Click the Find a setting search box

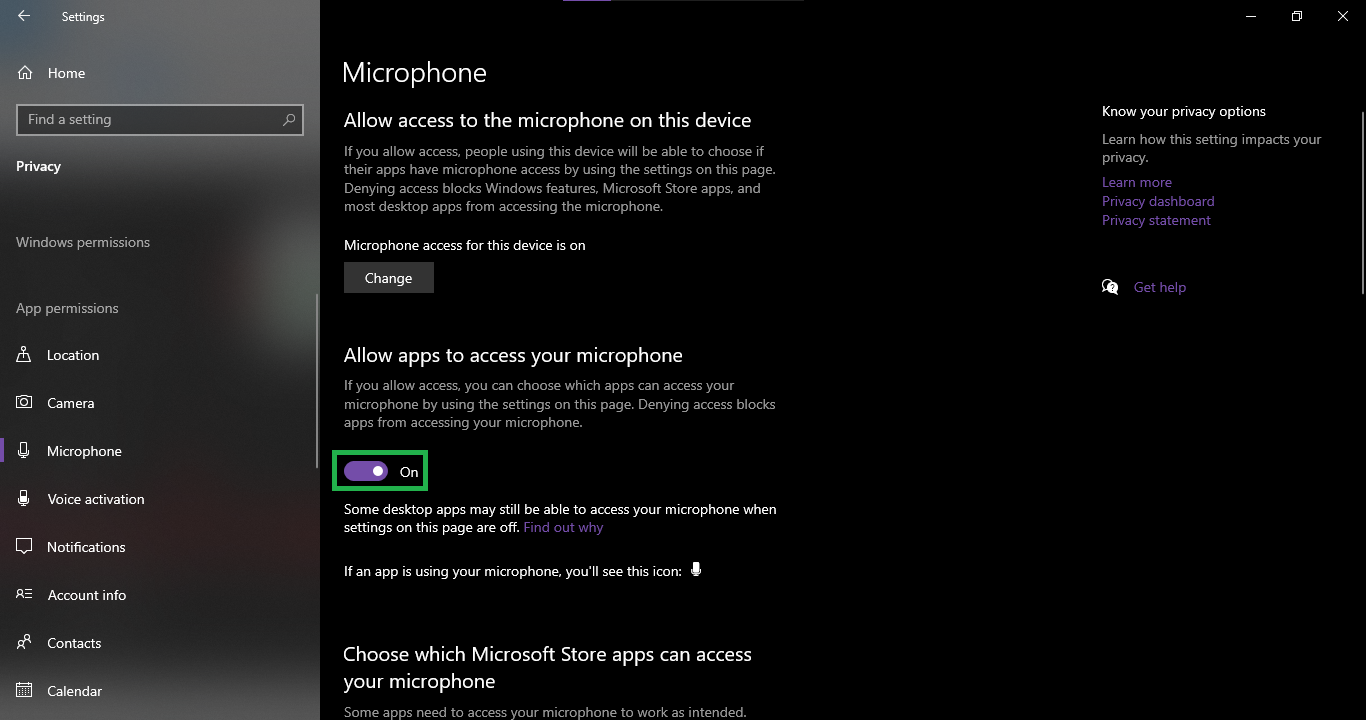pos(160,119)
